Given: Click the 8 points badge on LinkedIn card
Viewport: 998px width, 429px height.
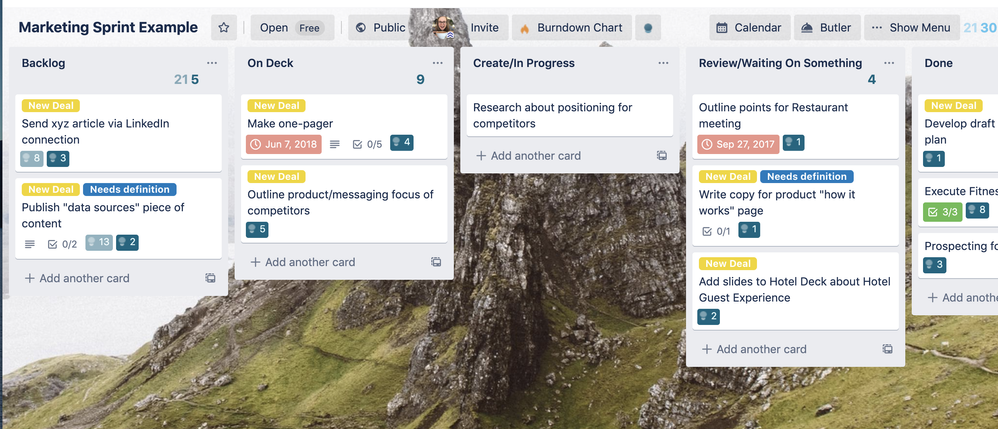Looking at the screenshot, I should point(32,158).
